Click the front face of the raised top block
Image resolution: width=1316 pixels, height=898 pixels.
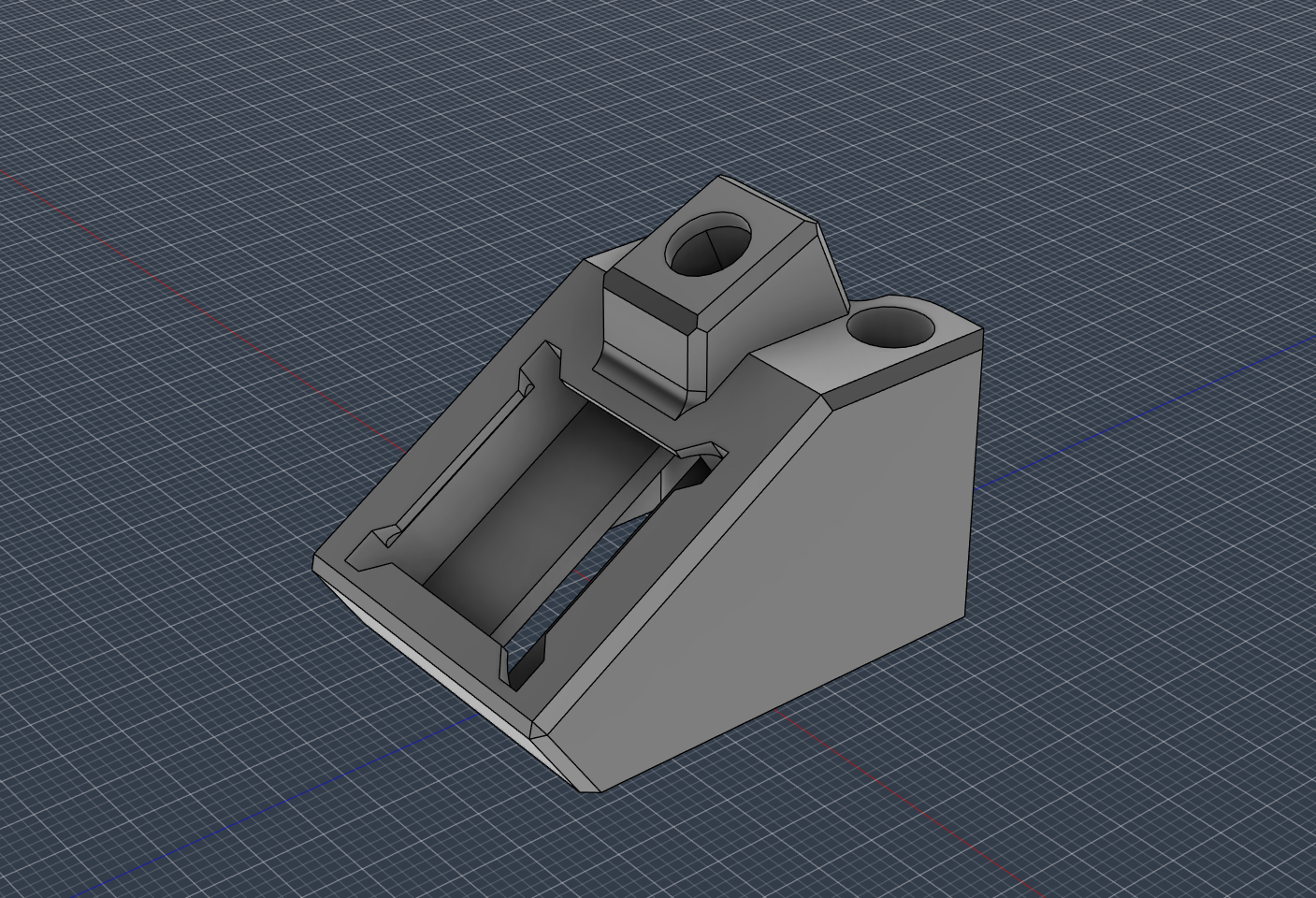coord(647,337)
